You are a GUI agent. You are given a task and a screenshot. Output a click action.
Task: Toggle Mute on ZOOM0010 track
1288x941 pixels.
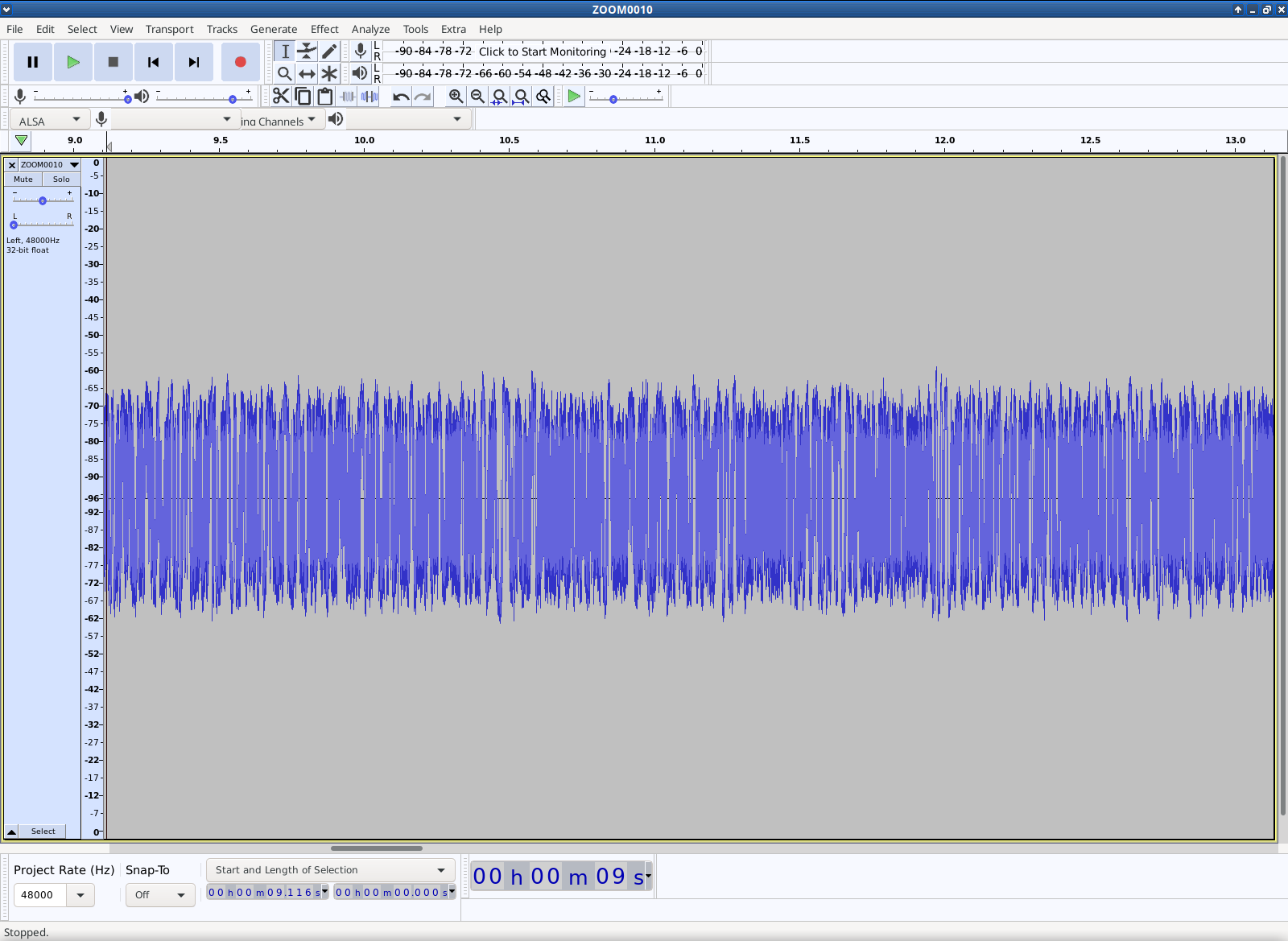click(23, 180)
